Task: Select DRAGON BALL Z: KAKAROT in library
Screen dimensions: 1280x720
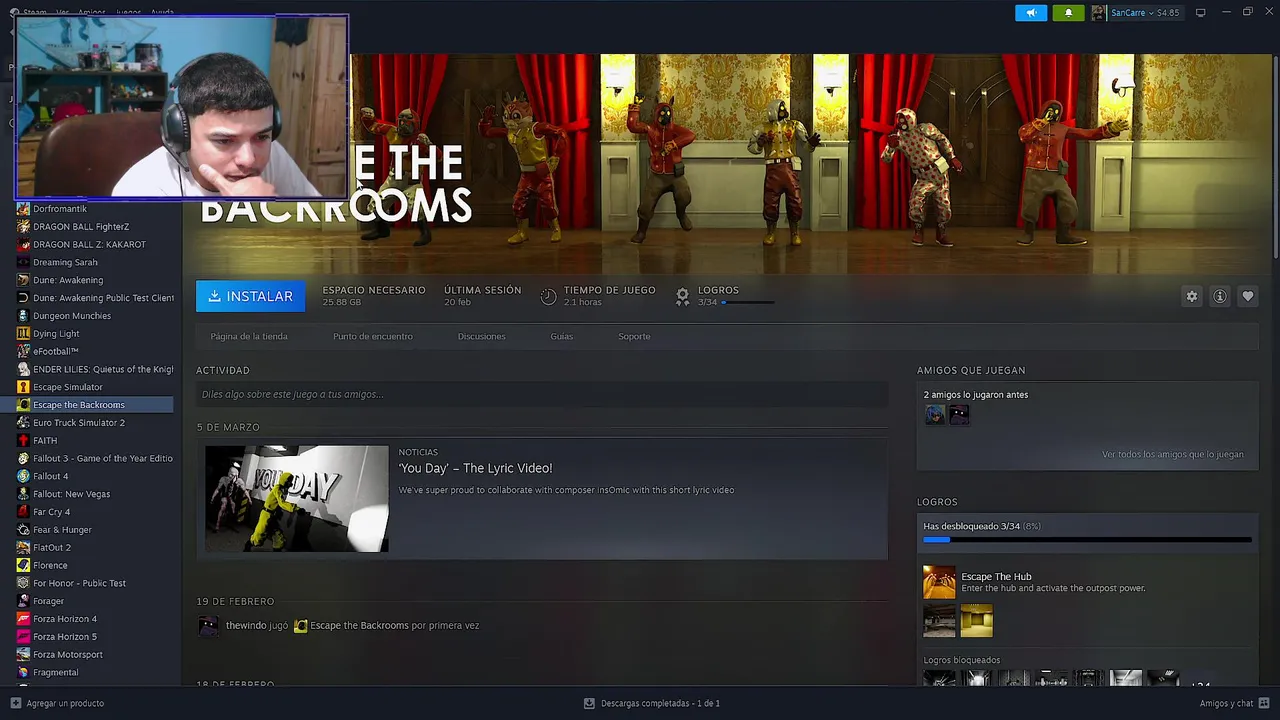Action: click(x=89, y=245)
